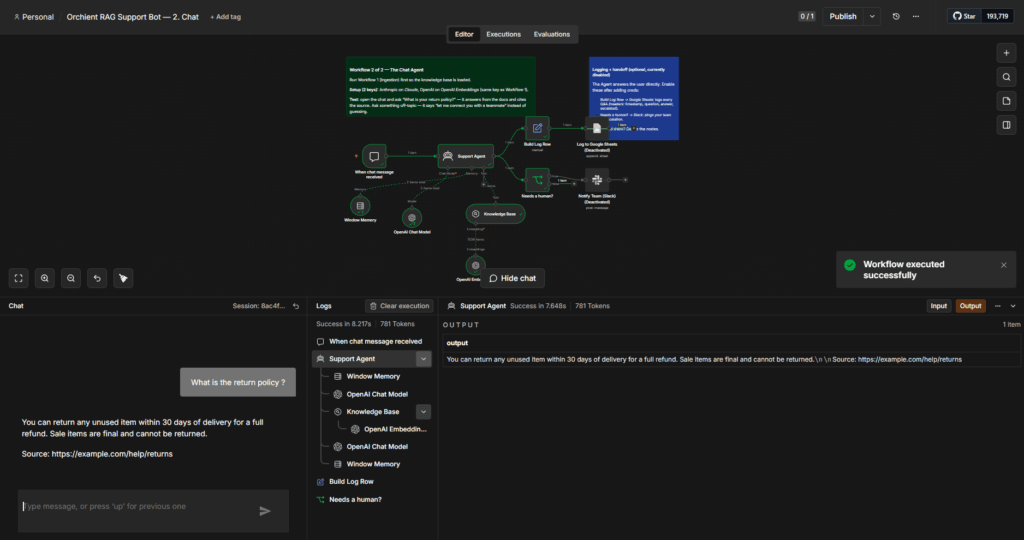Select the OpenAI Chat Model node on canvas
The height and width of the screenshot is (540, 1024).
tap(411, 218)
